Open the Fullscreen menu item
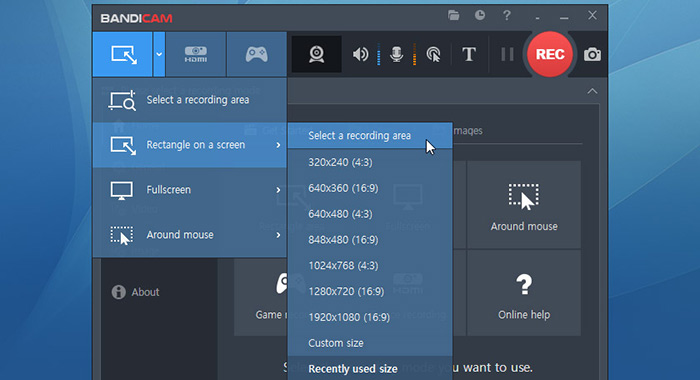Viewport: 700px width, 380px height. (190, 190)
